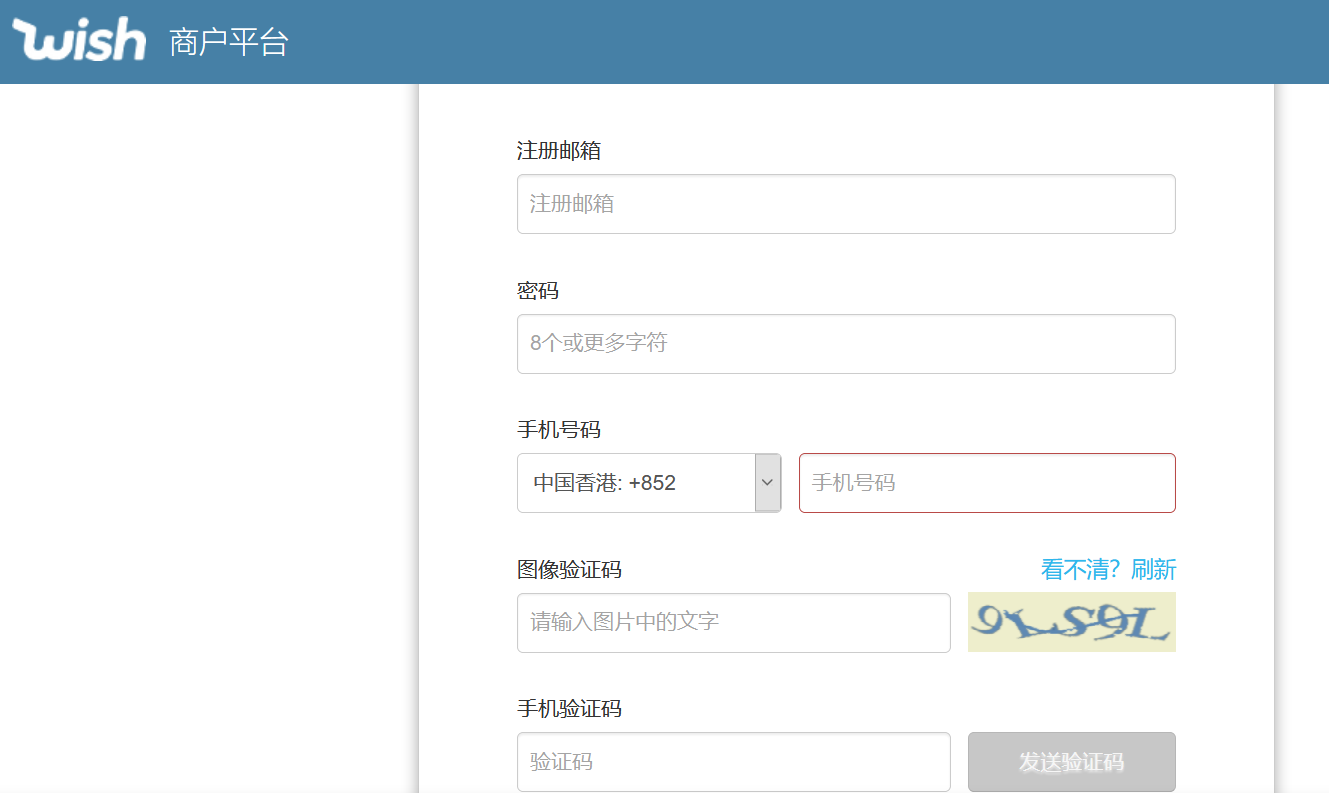Focus the 注册邮箱 email input field

(845, 204)
